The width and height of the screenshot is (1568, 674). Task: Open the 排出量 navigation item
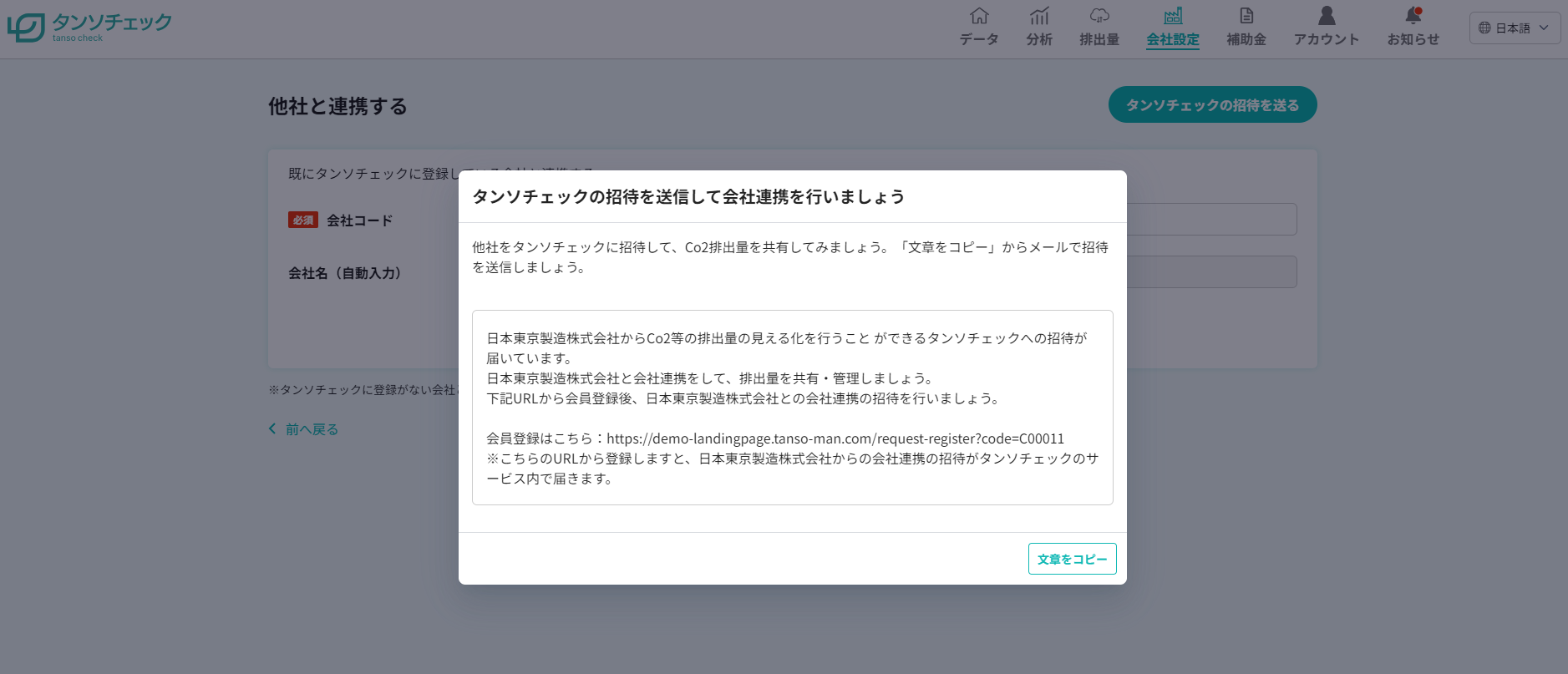(1099, 28)
